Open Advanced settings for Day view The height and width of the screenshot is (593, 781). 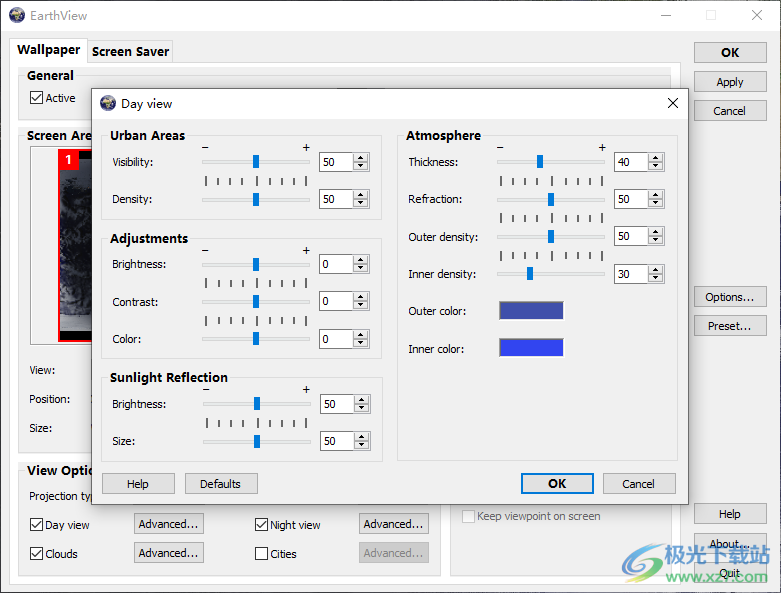point(168,524)
